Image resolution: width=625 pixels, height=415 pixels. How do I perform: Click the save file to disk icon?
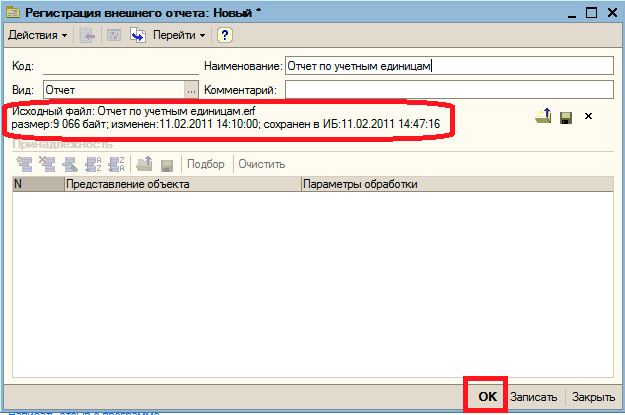566,117
